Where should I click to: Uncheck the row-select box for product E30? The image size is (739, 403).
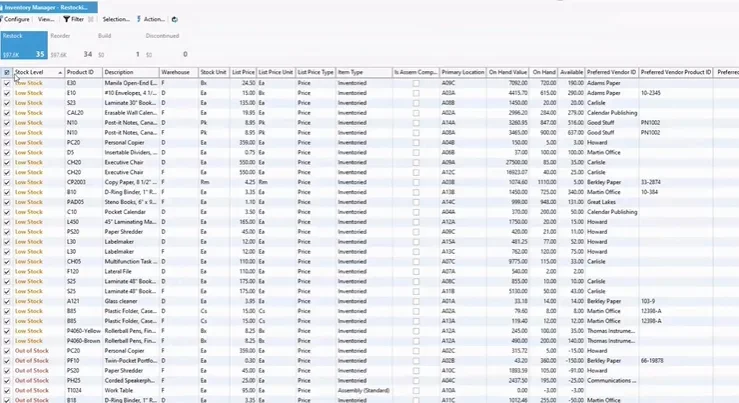click(x=7, y=83)
